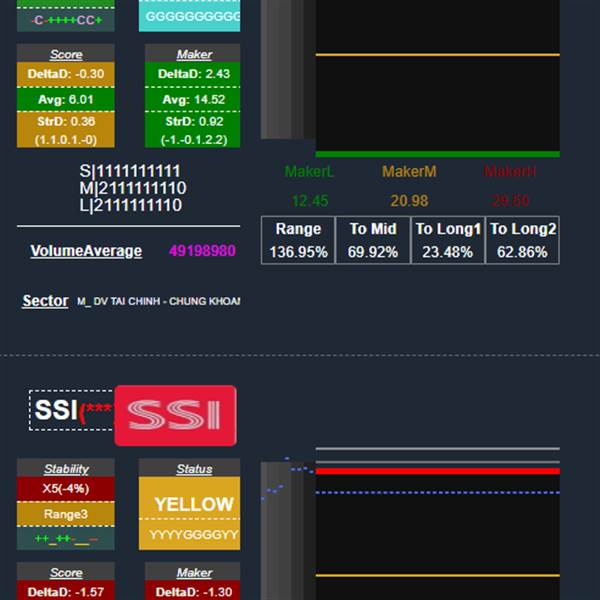Click the MakerL label

[x=309, y=171]
